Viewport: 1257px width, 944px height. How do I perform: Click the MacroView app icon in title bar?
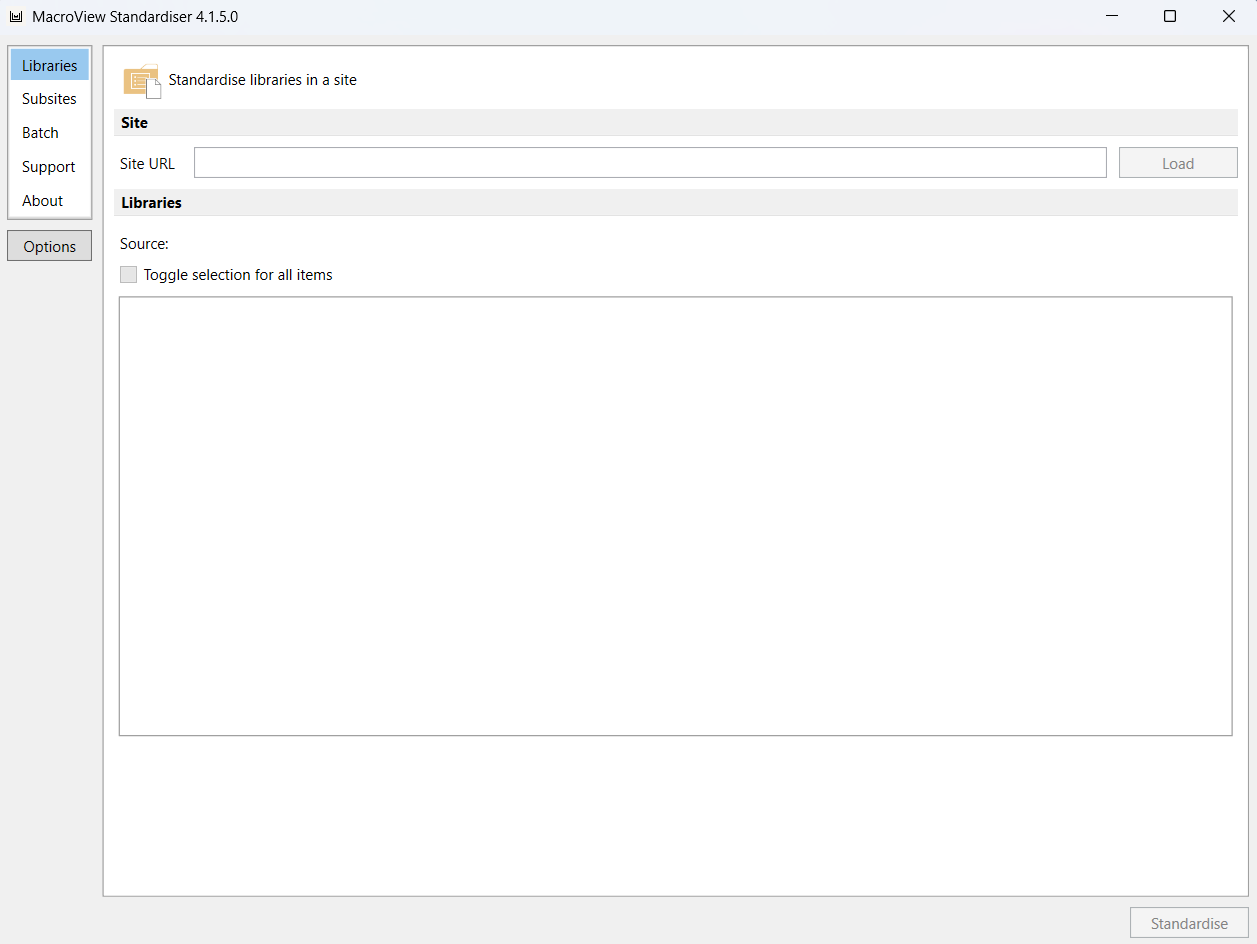[x=15, y=17]
